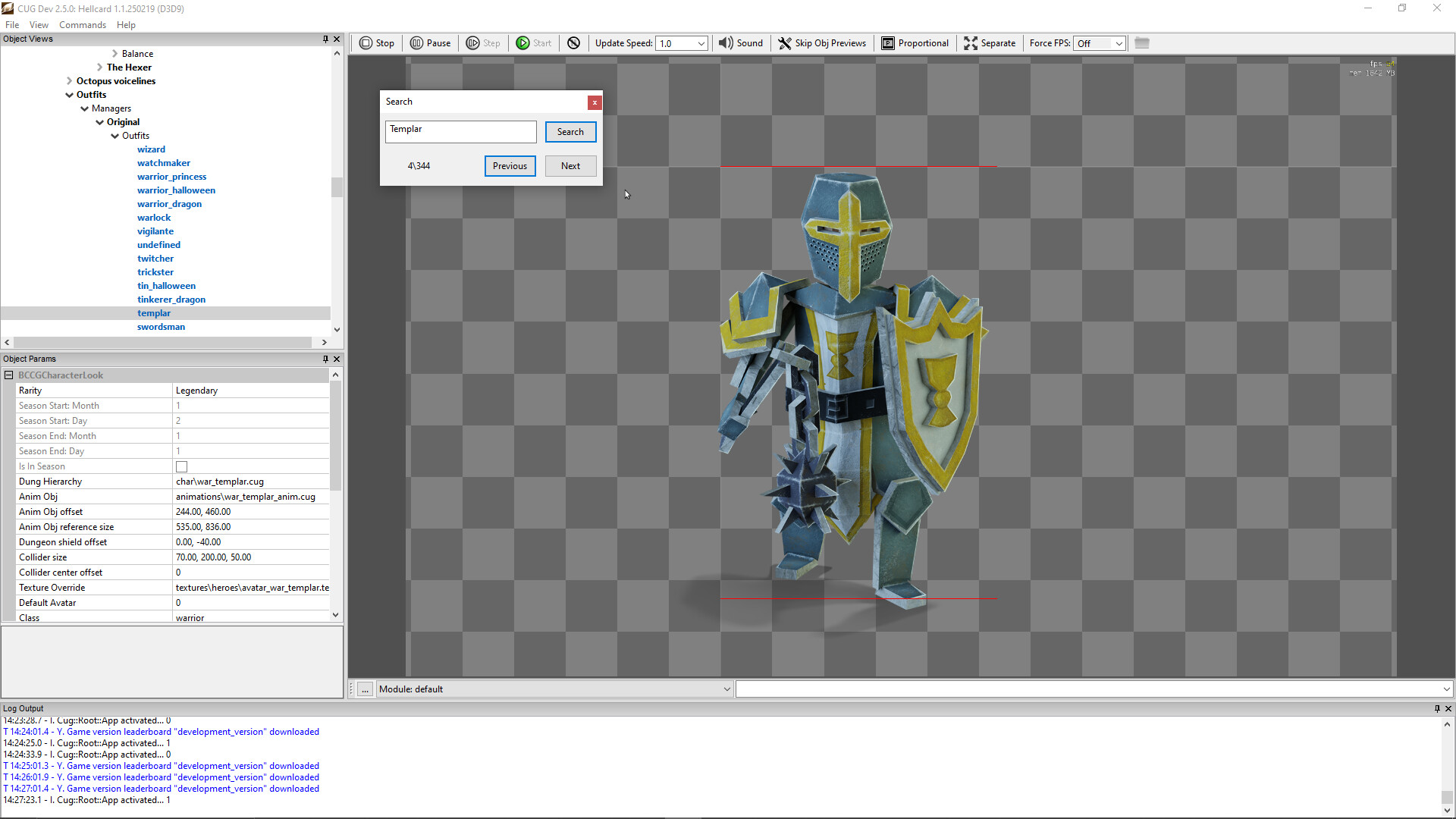This screenshot has width=1456, height=819.
Task: Check the Is In Season checkbox
Action: pyautogui.click(x=181, y=466)
